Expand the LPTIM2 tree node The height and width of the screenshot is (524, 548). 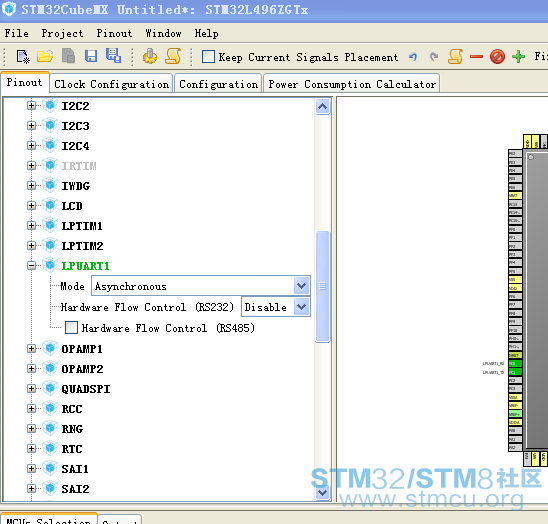coord(31,245)
